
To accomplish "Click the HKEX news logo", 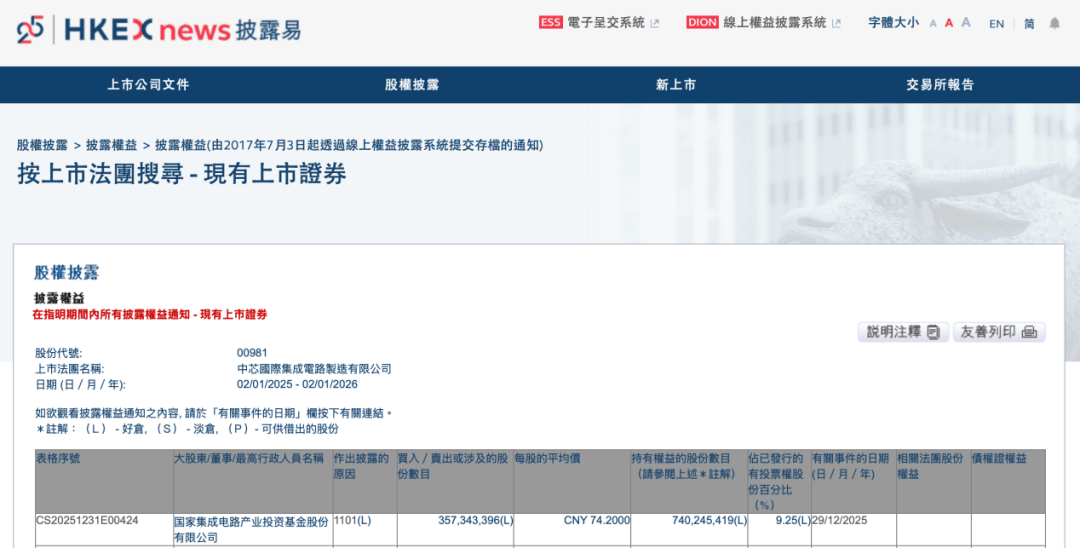I will point(158,30).
